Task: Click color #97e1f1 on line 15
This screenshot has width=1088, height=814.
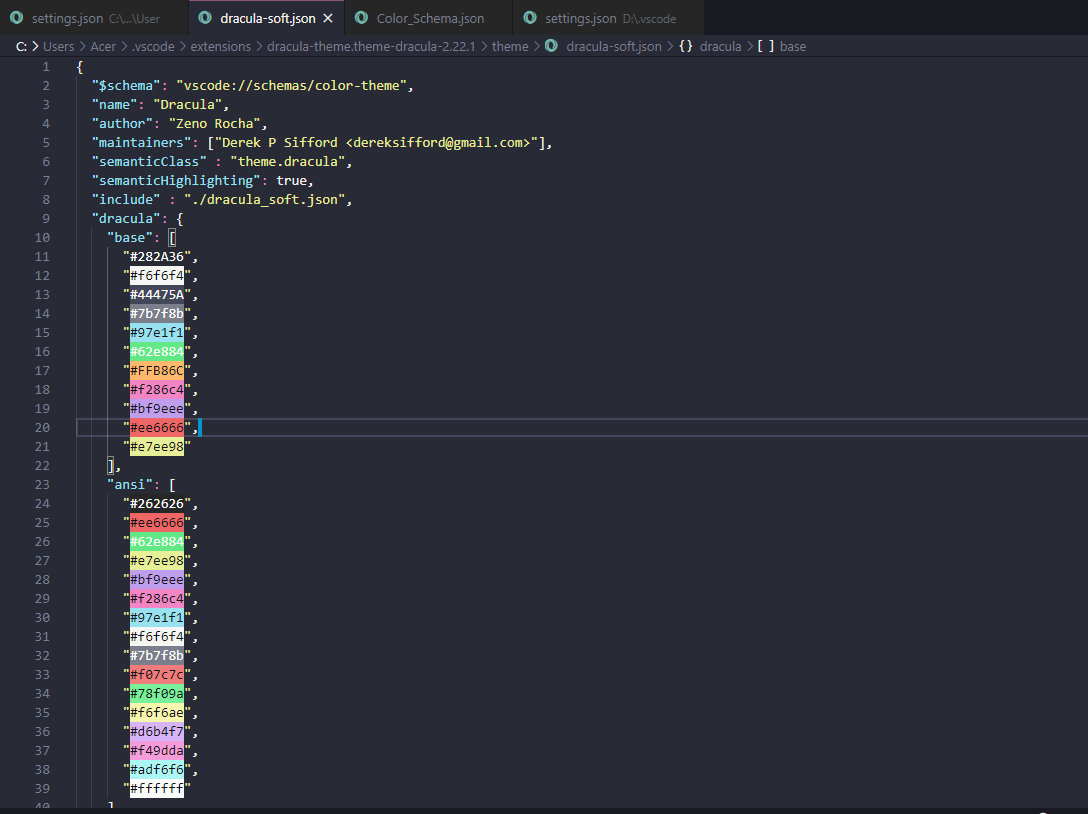Action: click(x=157, y=332)
